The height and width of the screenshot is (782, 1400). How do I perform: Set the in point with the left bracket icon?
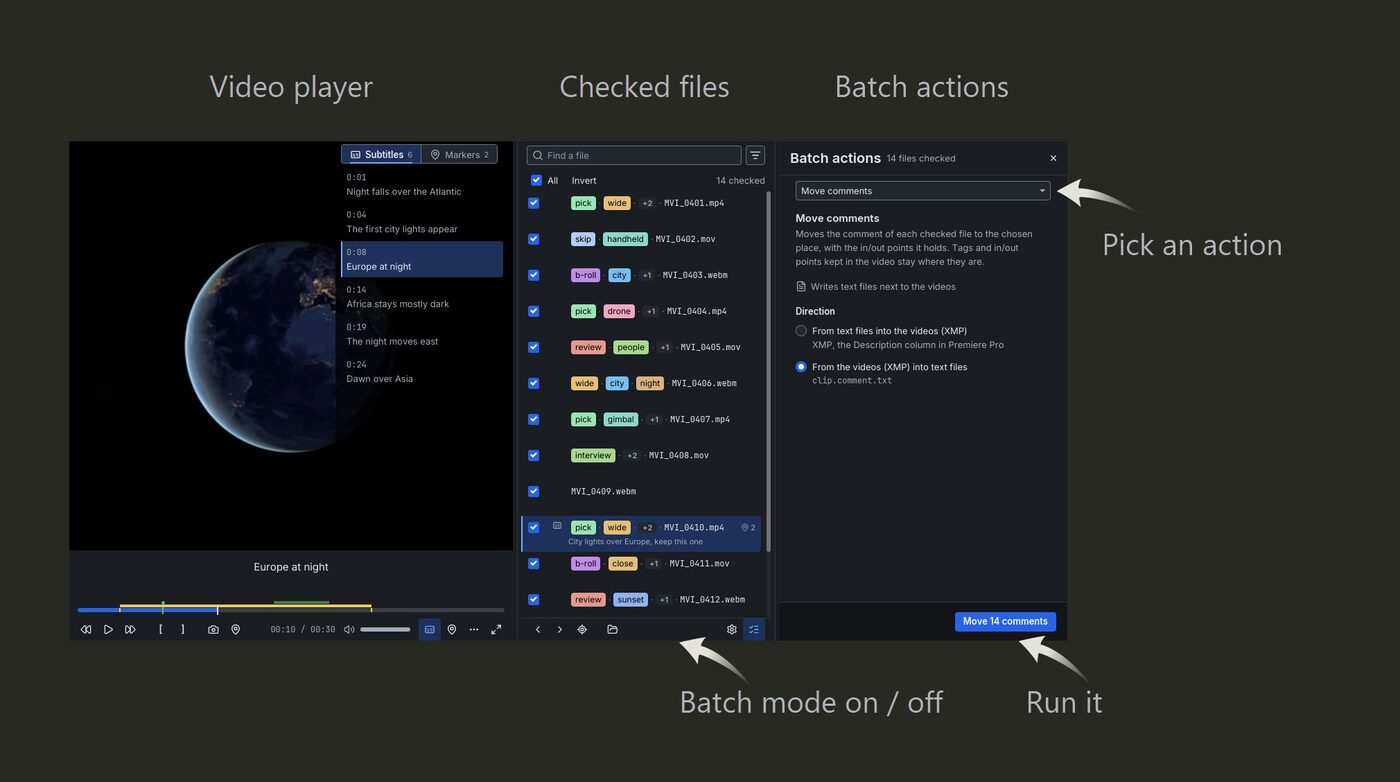pyautogui.click(x=161, y=629)
